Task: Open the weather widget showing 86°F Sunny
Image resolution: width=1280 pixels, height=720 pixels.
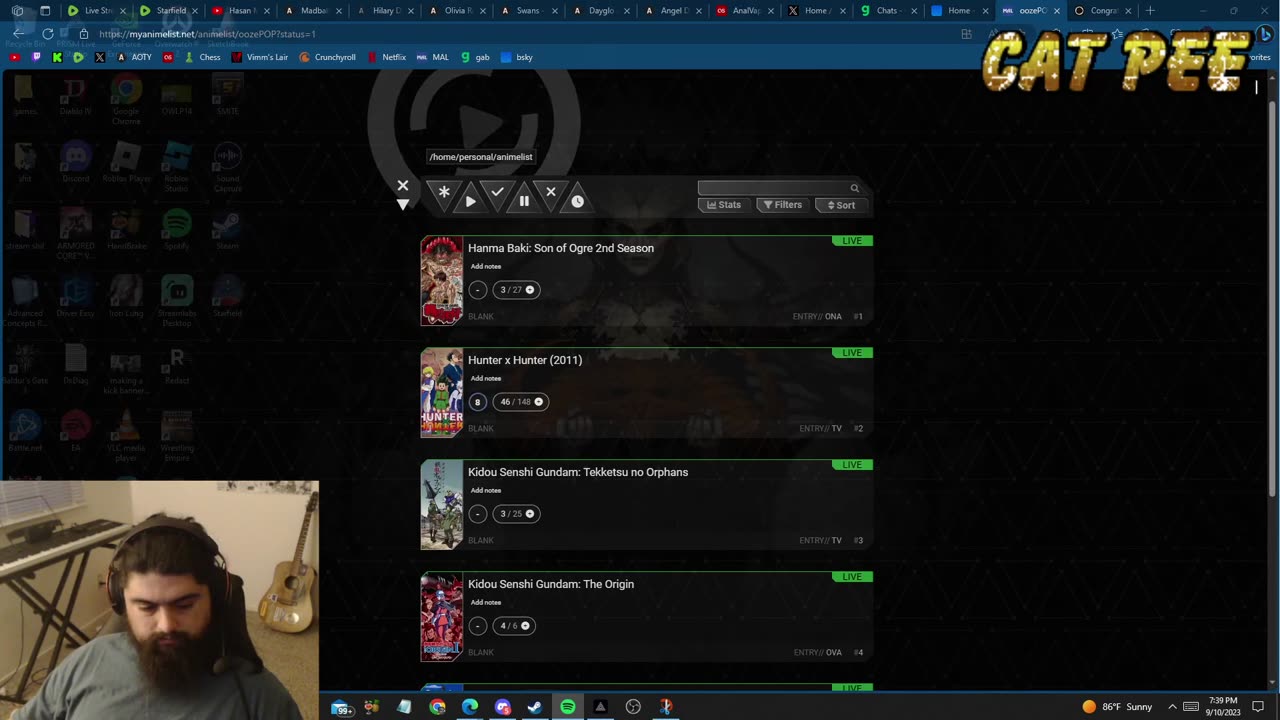Action: (x=1117, y=707)
